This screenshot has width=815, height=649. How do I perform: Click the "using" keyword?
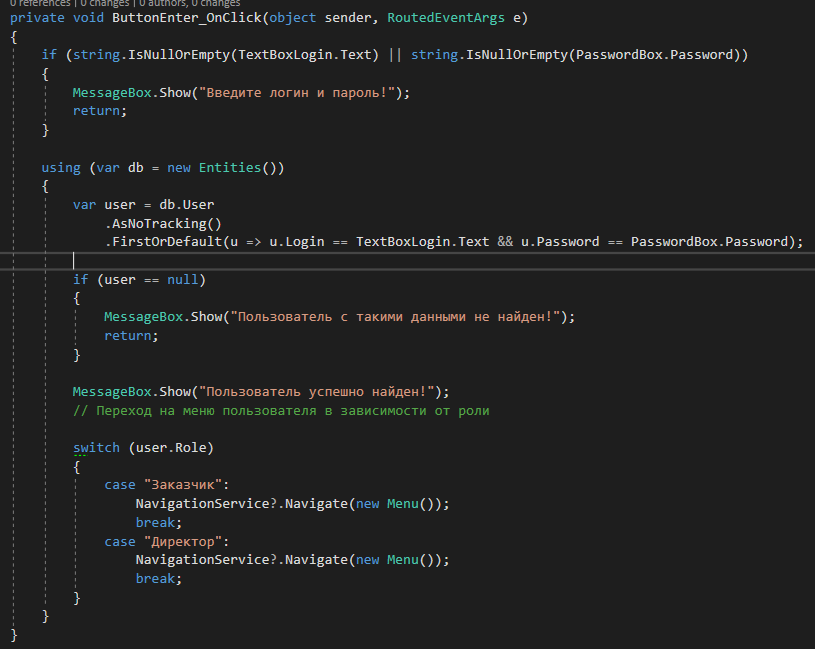pyautogui.click(x=61, y=168)
